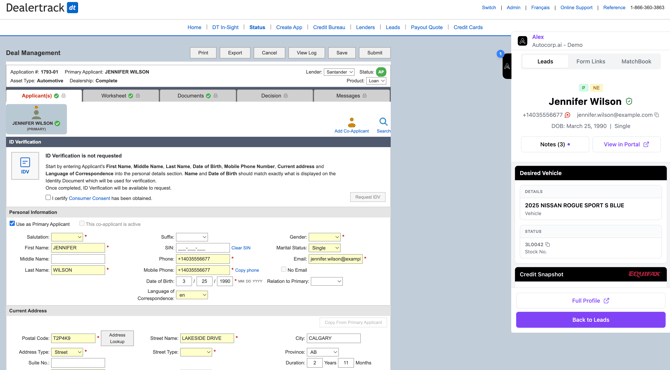
Task: Click the phone status icon next to +14035556677
Action: (x=567, y=115)
